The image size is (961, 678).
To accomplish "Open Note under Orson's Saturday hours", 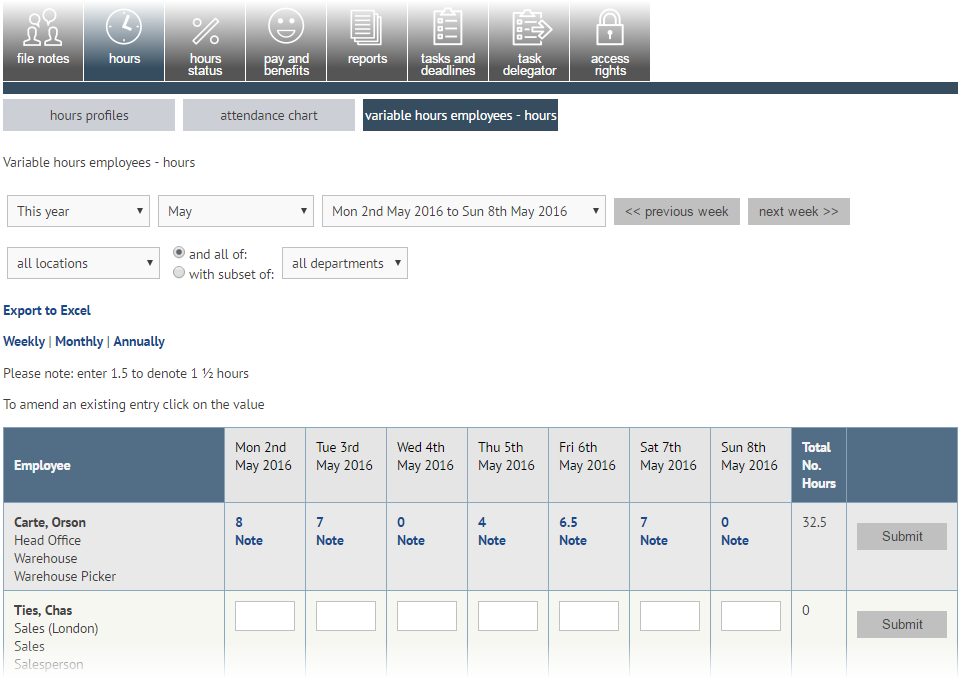I will point(654,540).
